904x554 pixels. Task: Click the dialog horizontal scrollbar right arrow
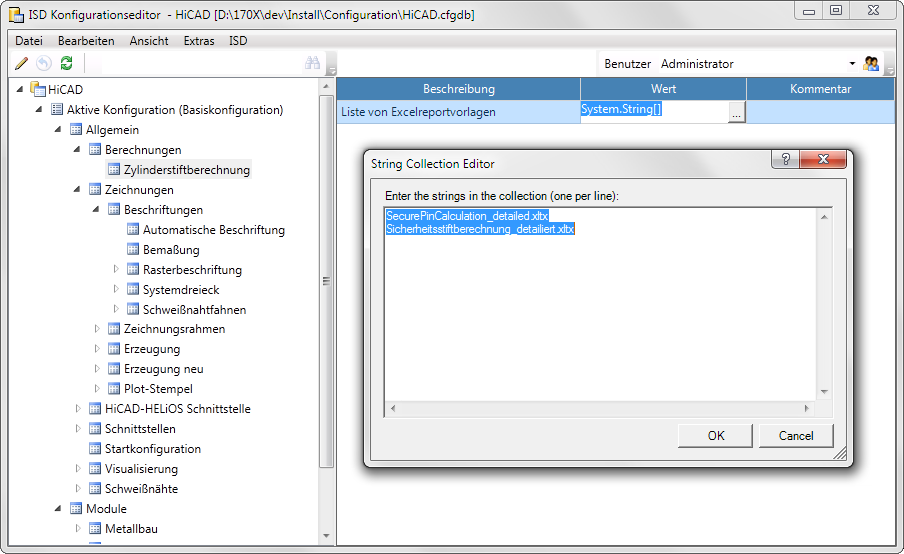[x=807, y=409]
